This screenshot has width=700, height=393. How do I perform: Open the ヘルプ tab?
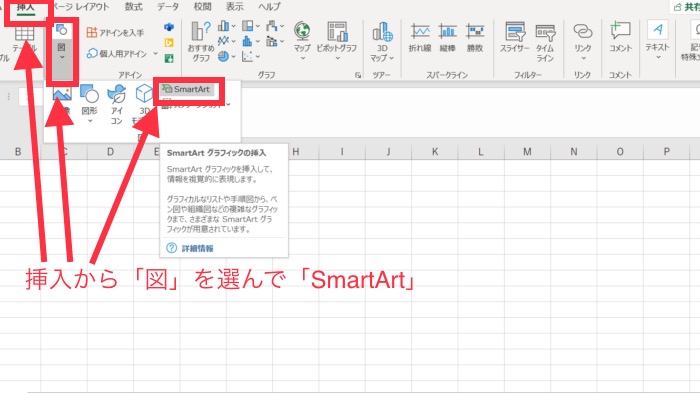click(269, 7)
